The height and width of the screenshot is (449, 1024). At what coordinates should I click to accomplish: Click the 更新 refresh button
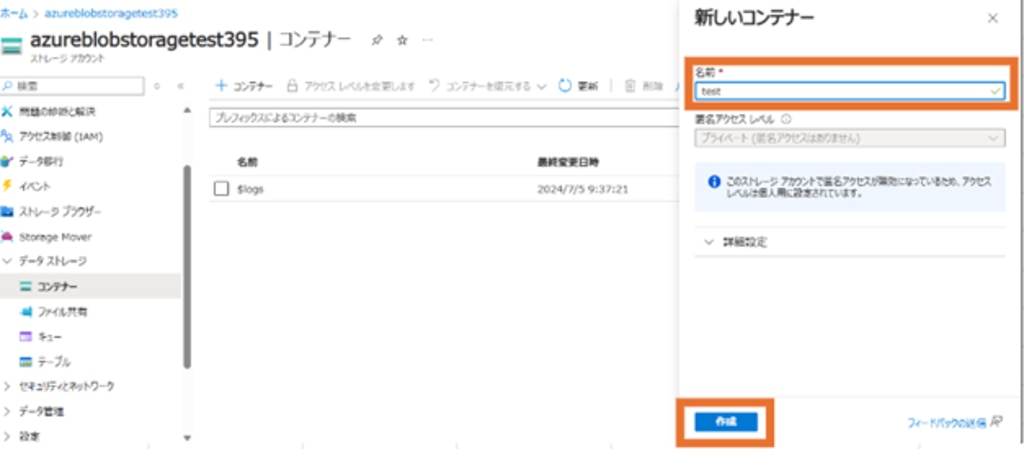click(x=578, y=85)
